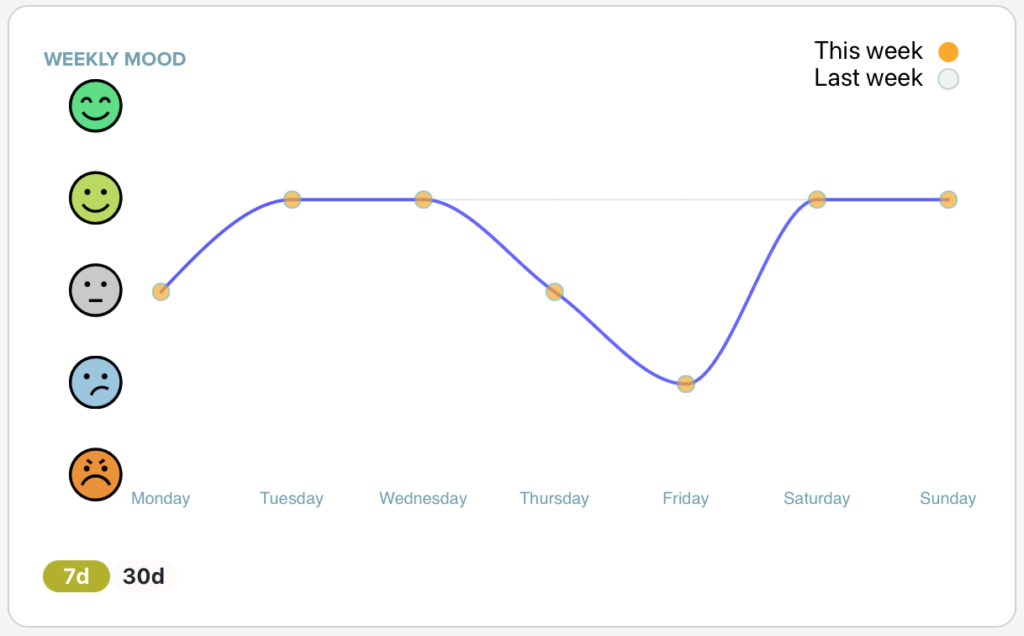Select the neutral gray emoji face
This screenshot has width=1024, height=636.
click(x=95, y=290)
